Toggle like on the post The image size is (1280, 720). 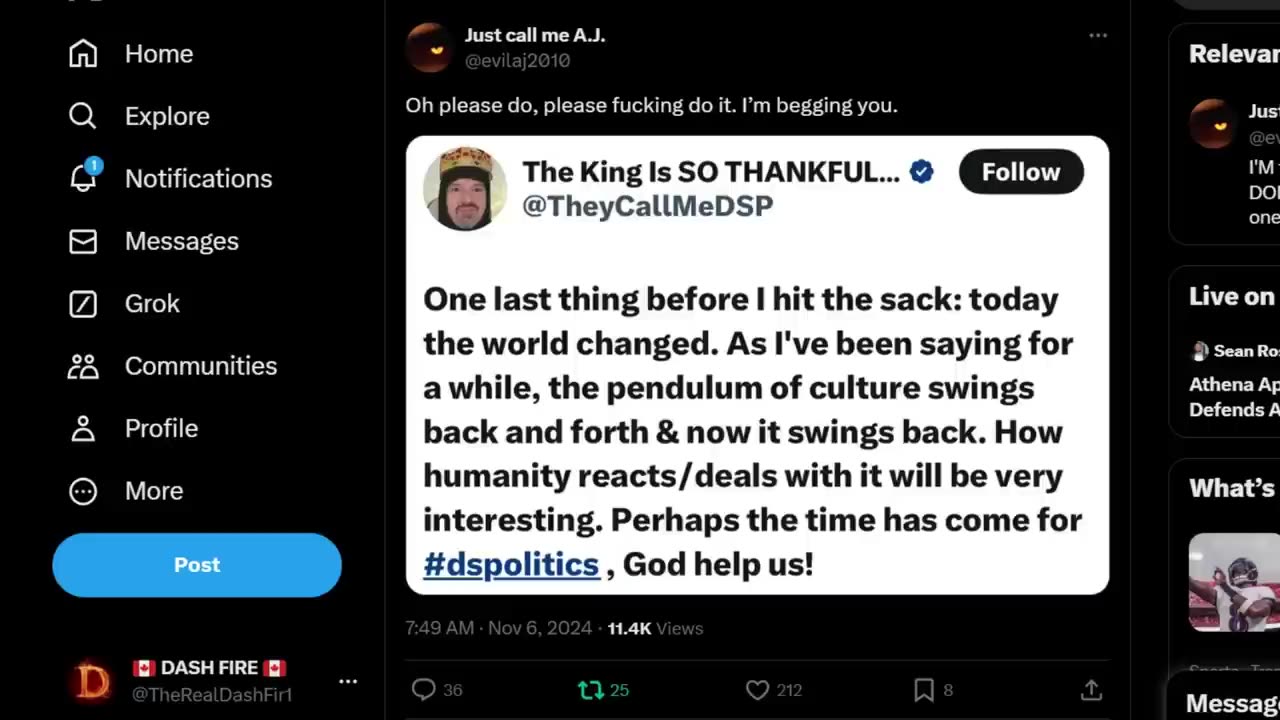pyautogui.click(x=758, y=690)
